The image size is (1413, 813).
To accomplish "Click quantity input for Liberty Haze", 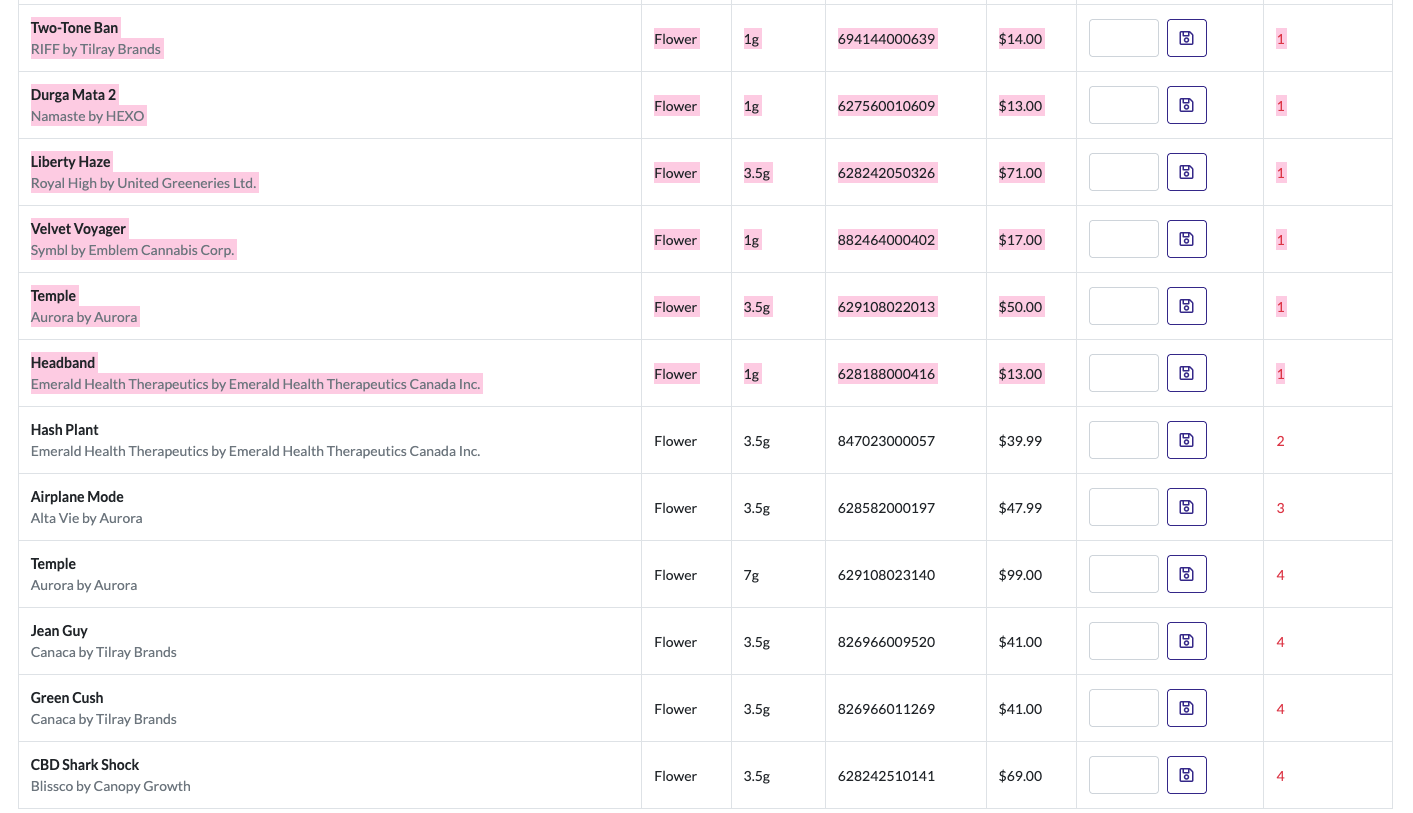I will pyautogui.click(x=1123, y=172).
